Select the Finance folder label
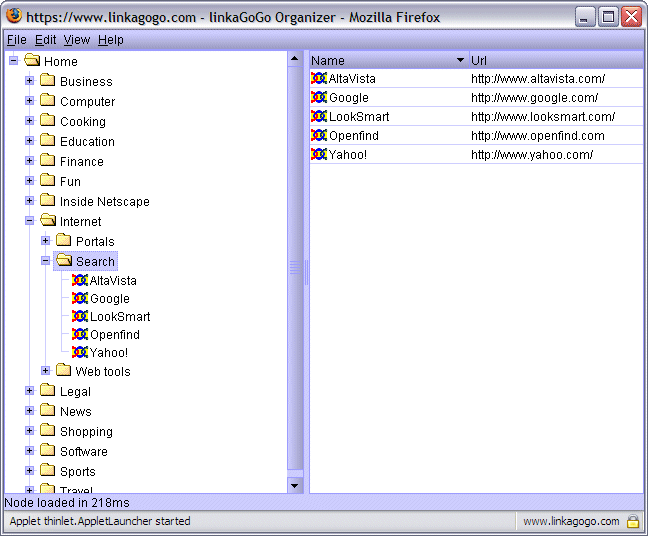Screen dimensions: 648x536 click(x=82, y=161)
